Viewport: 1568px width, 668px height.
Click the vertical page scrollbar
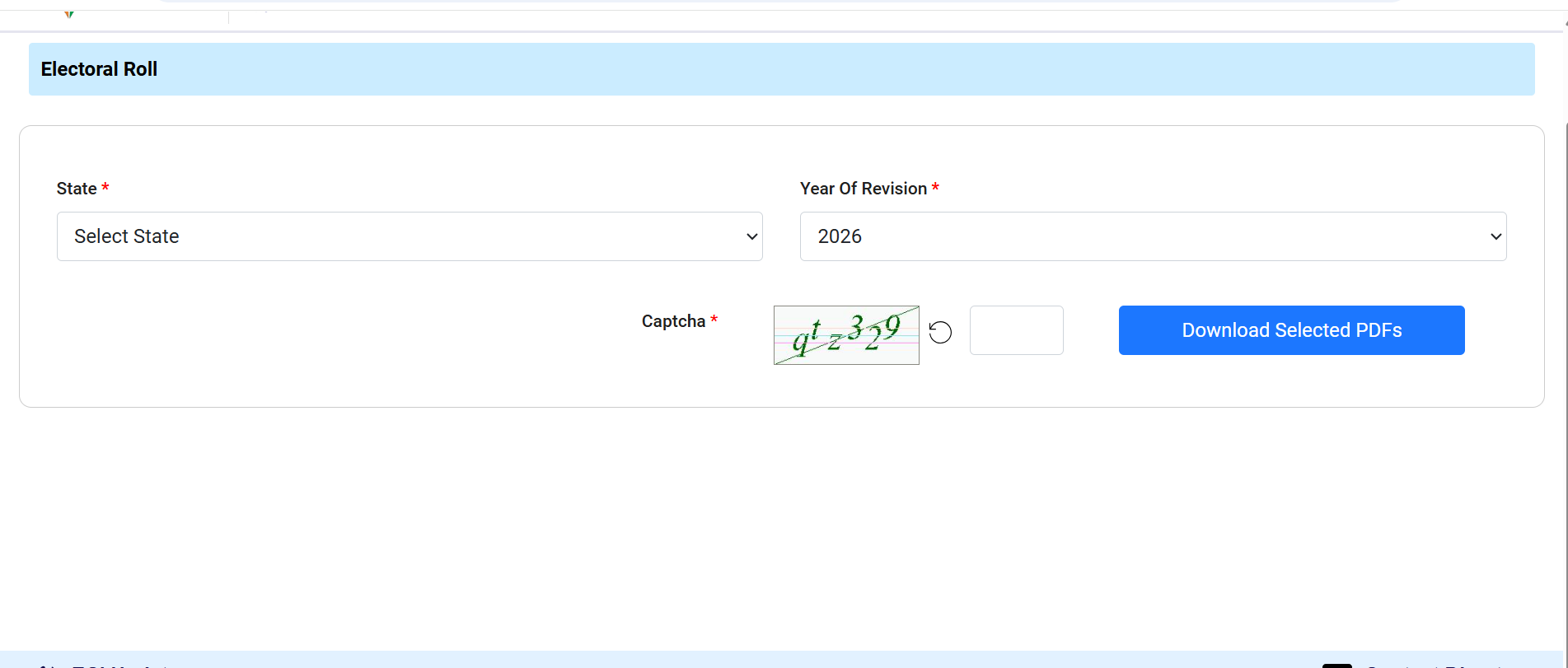1566,329
